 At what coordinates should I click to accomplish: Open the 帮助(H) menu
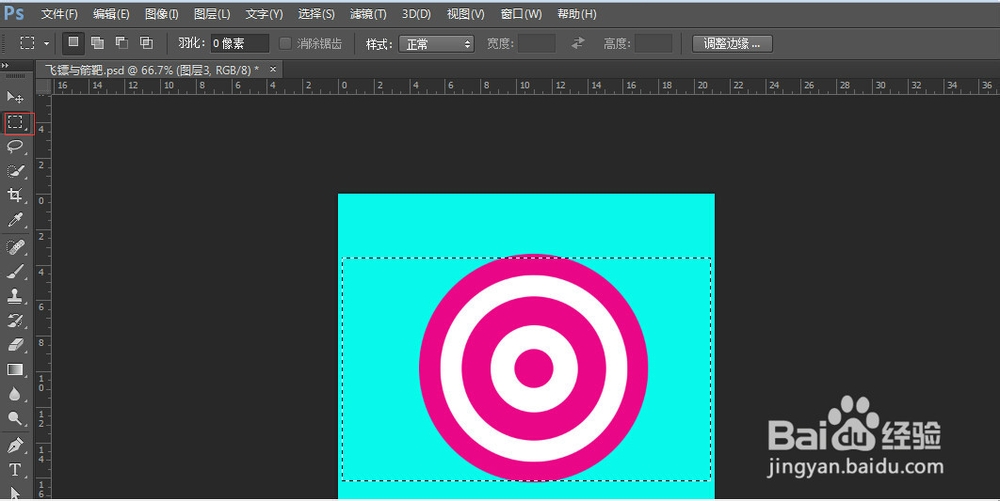point(577,14)
